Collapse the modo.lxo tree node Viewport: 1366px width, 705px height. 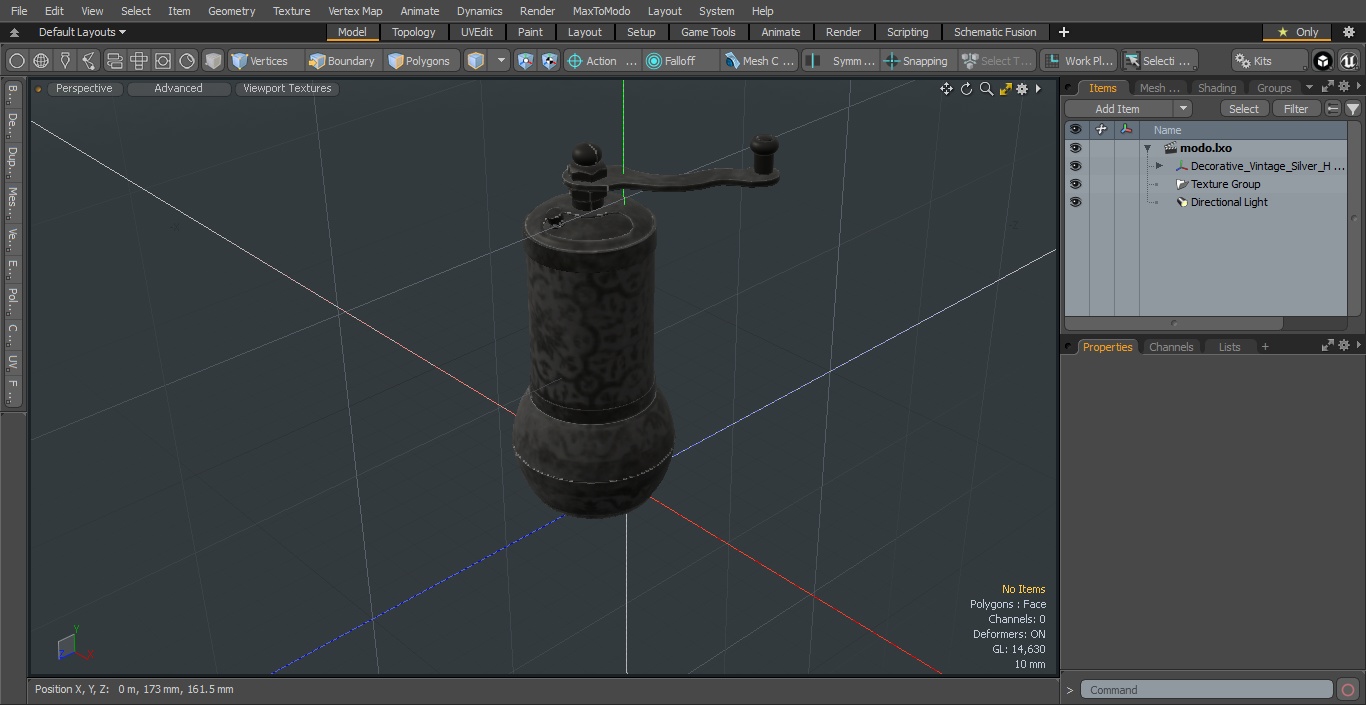tap(1147, 148)
